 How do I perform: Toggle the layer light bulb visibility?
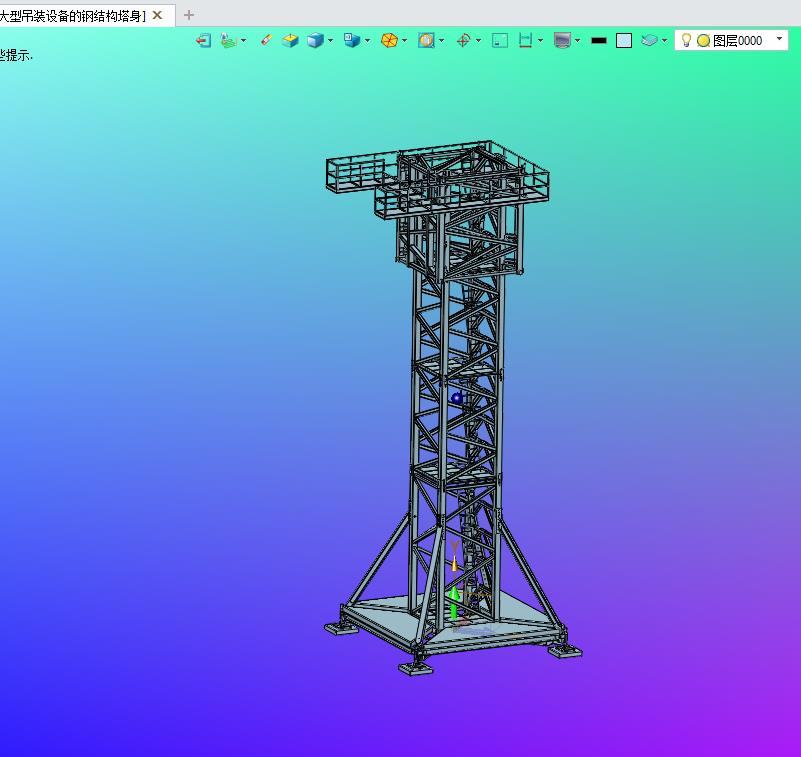[687, 41]
